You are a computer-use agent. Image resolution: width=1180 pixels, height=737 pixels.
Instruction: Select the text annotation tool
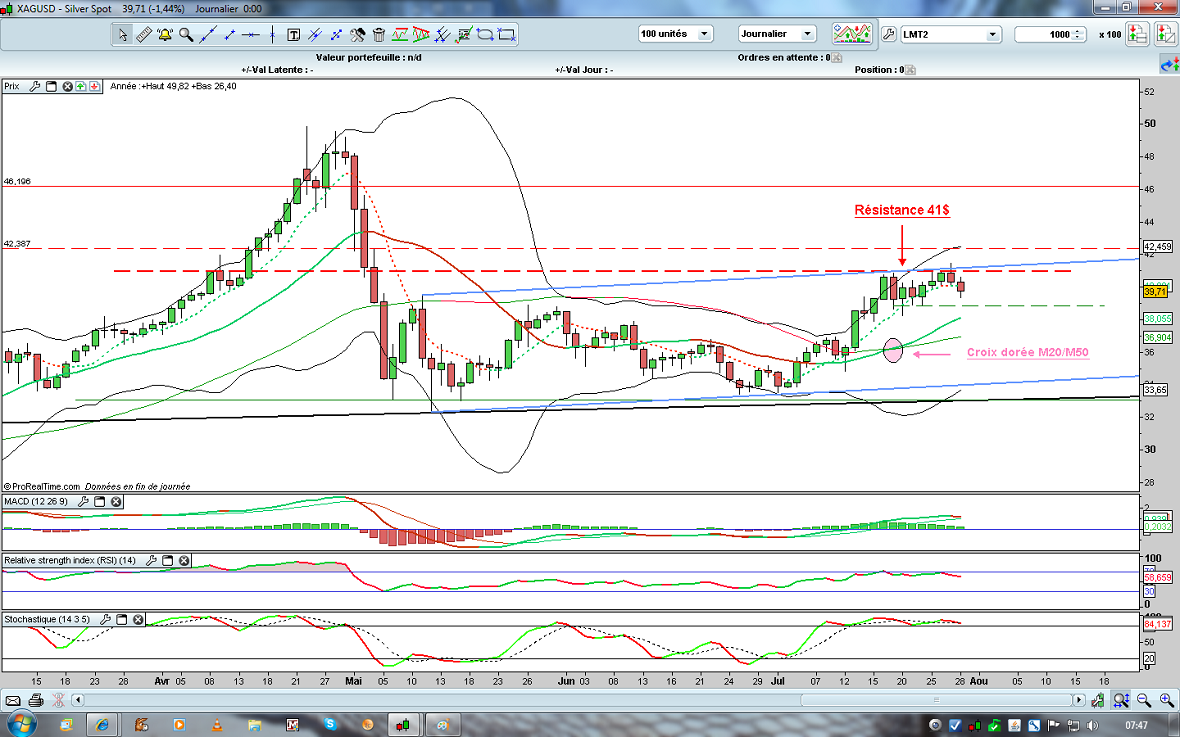click(x=293, y=35)
